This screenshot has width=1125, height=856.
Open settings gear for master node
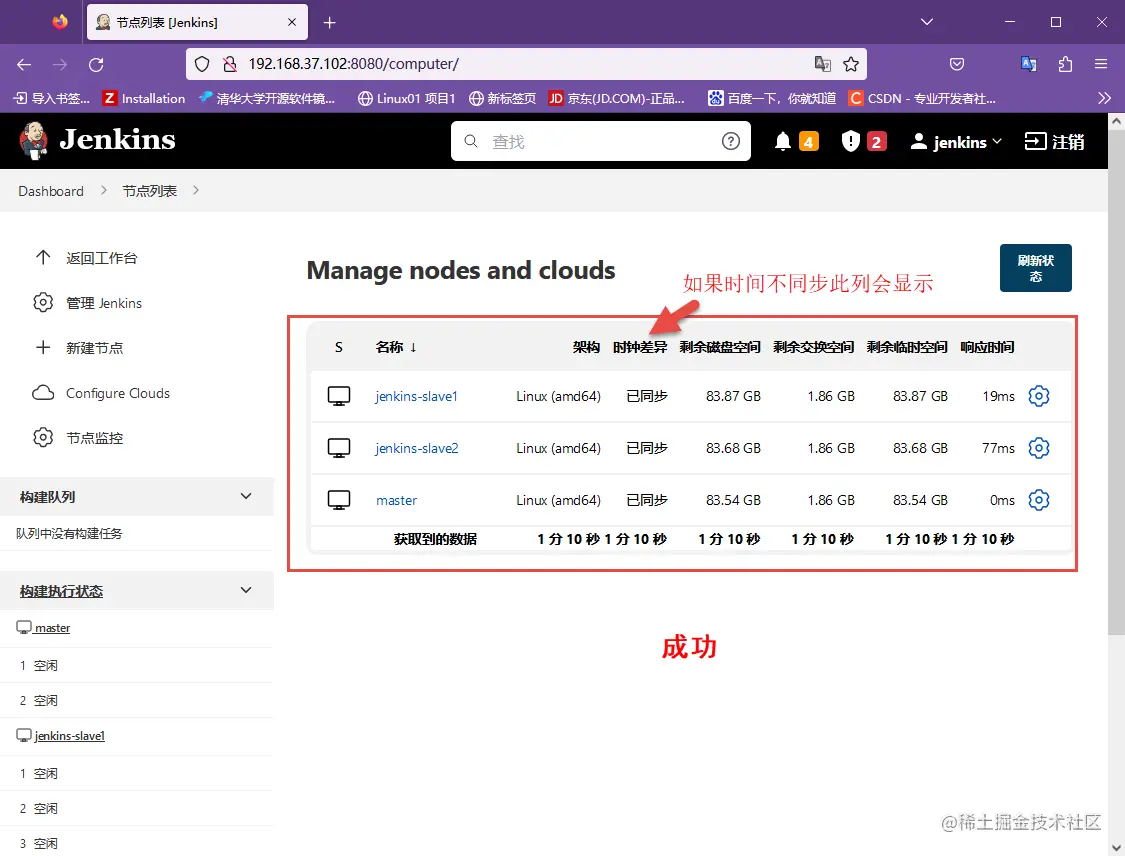1038,499
